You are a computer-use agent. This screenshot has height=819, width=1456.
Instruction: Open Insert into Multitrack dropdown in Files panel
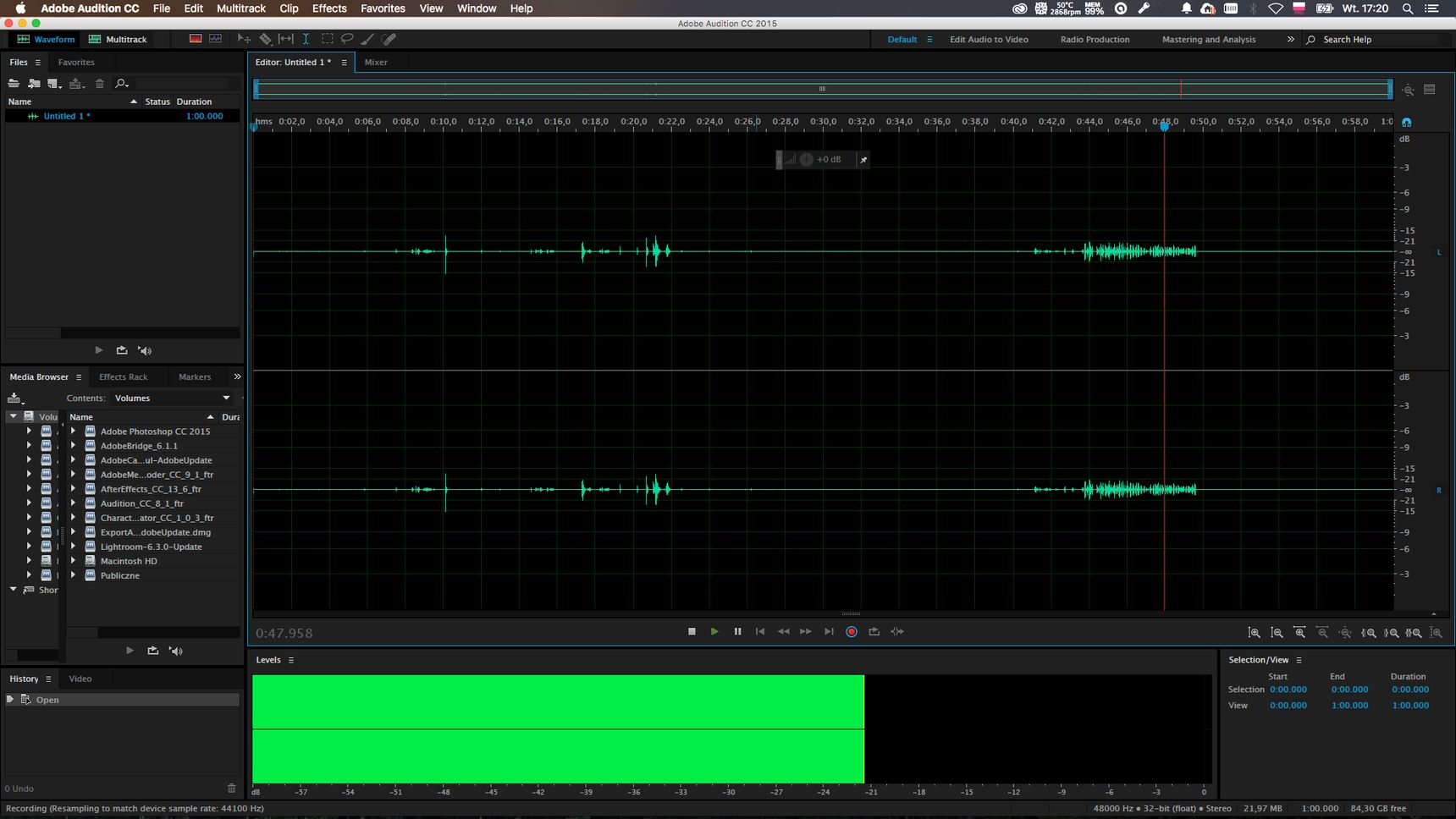click(78, 83)
